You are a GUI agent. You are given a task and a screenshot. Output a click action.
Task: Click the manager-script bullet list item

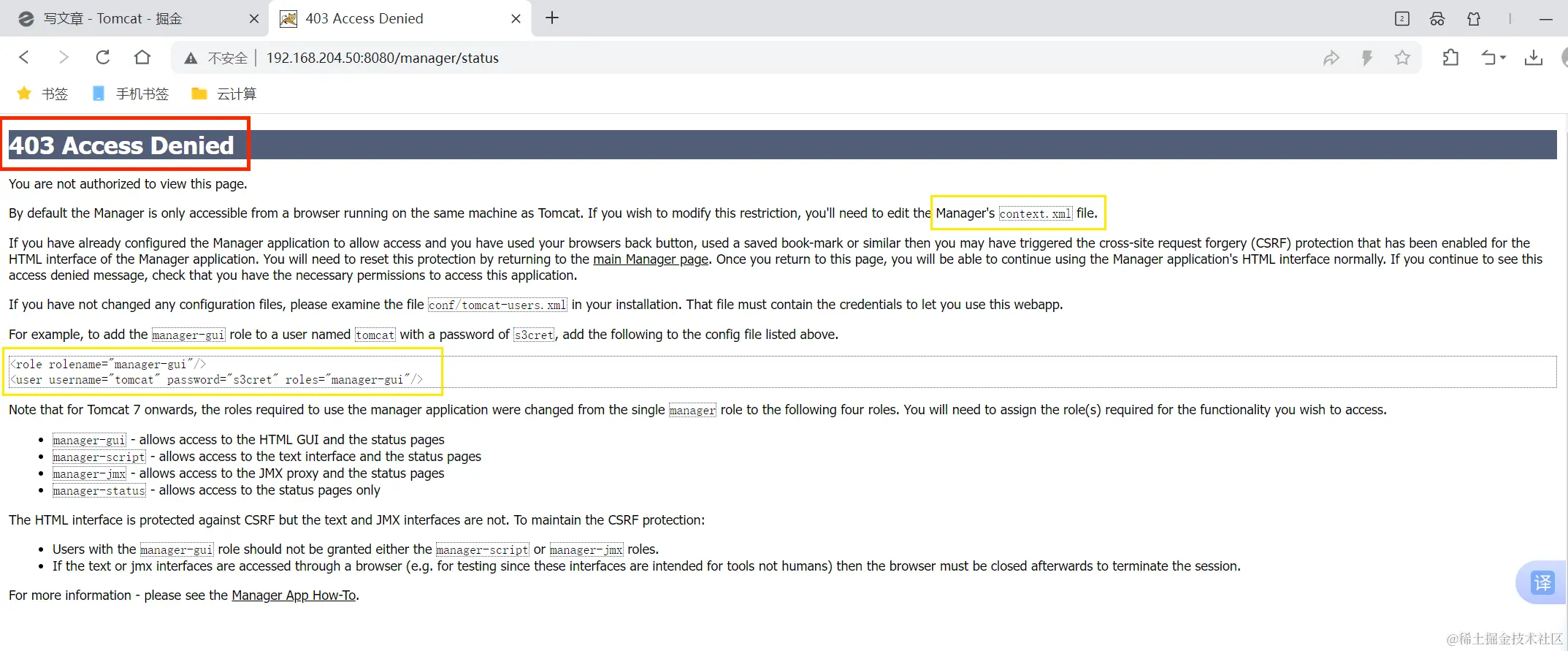coord(267,457)
